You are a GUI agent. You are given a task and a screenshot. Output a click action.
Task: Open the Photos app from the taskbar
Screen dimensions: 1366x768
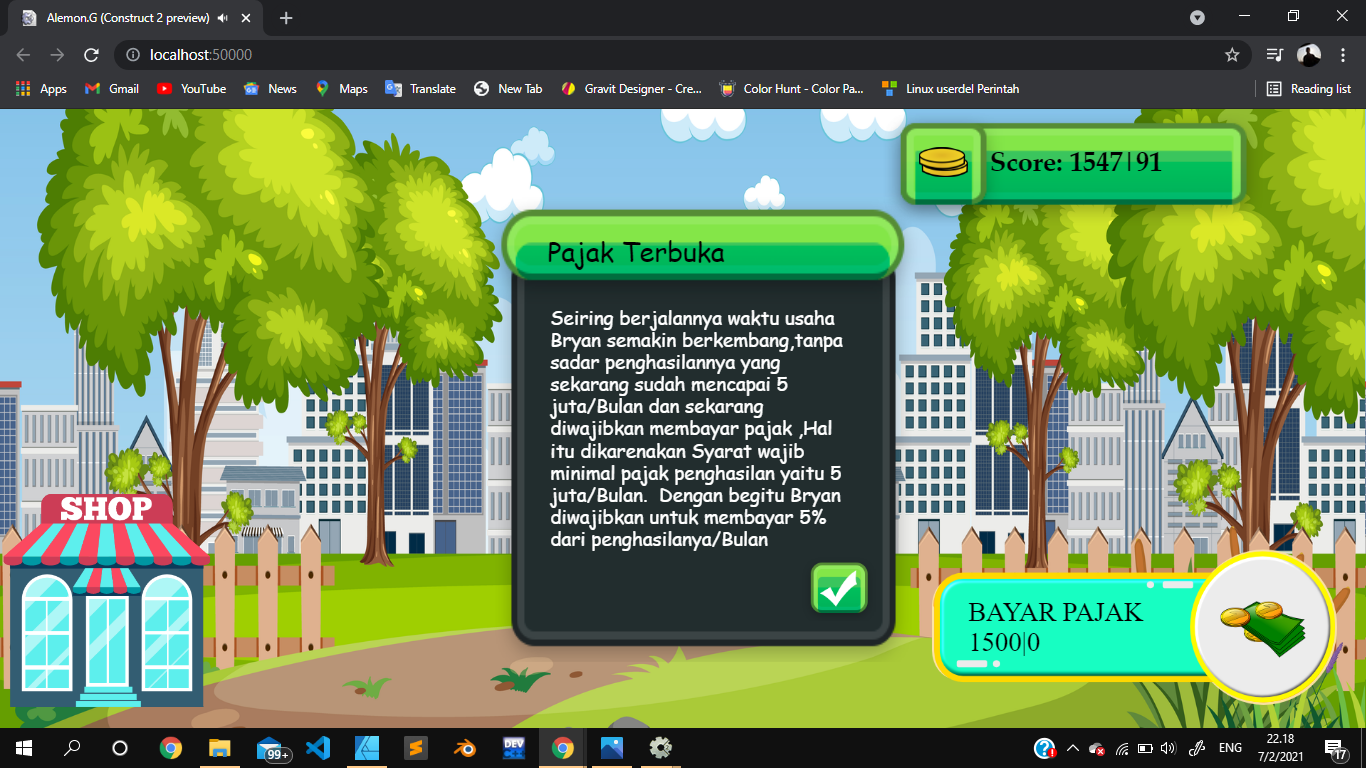tap(612, 748)
